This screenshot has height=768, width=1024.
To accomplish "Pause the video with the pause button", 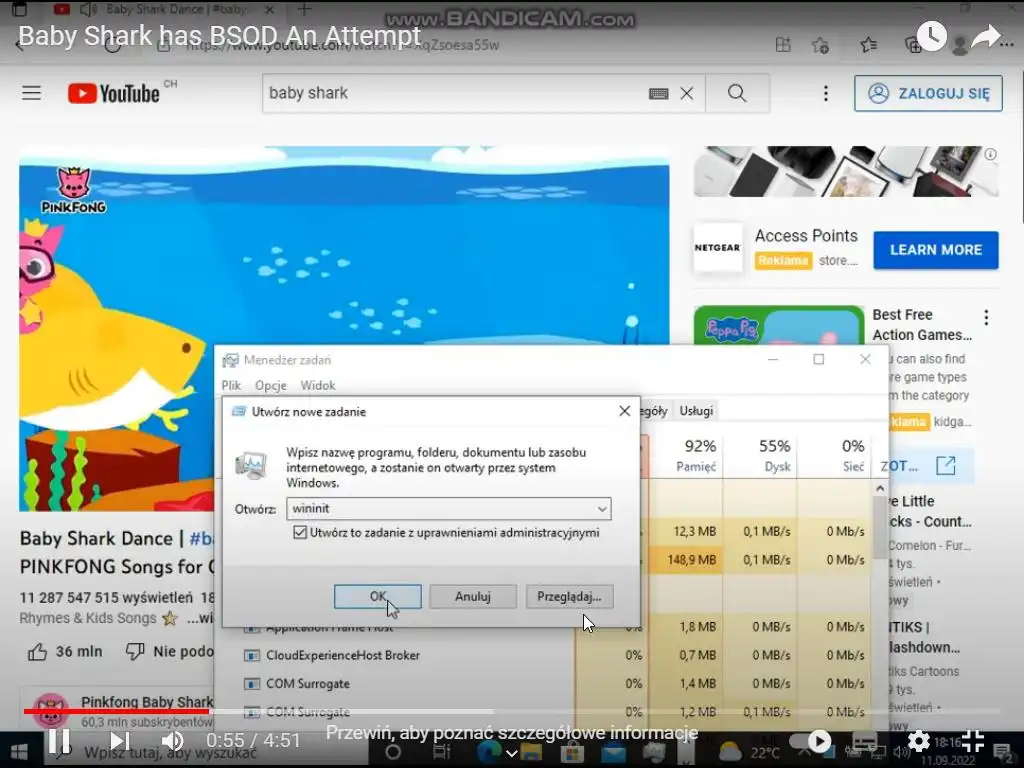I will (x=59, y=741).
